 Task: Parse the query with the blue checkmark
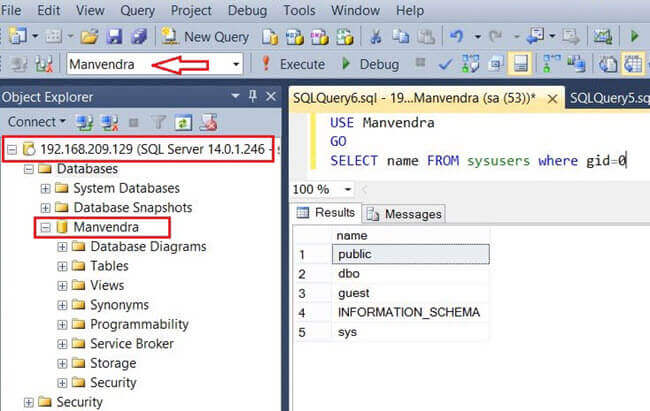tap(446, 64)
